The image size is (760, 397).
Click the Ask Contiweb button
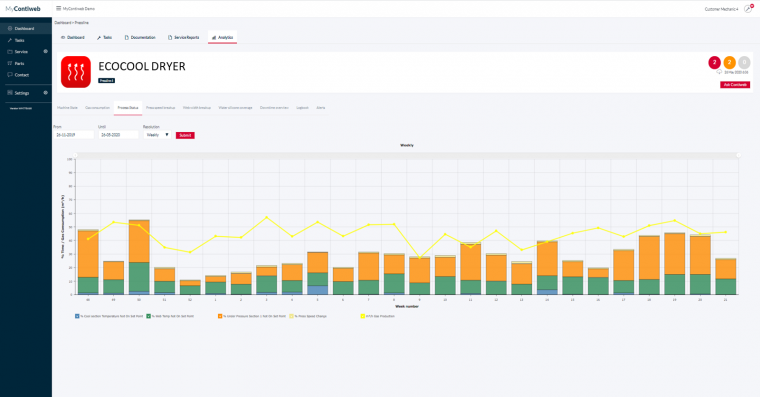tap(735, 85)
